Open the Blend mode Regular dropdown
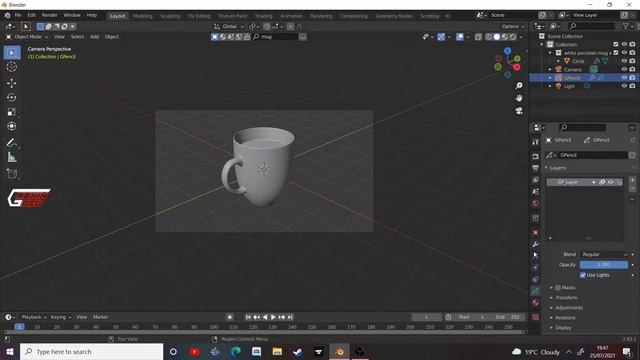 point(604,254)
